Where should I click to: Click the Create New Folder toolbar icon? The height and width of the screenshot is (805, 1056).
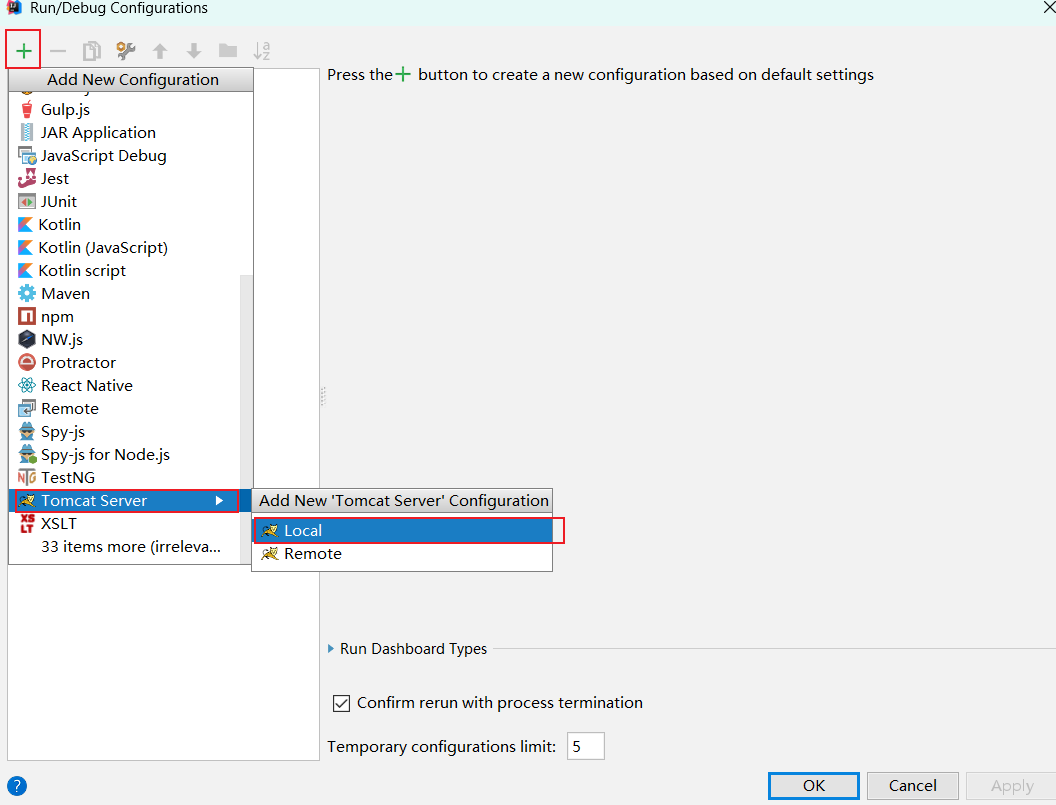click(x=228, y=51)
